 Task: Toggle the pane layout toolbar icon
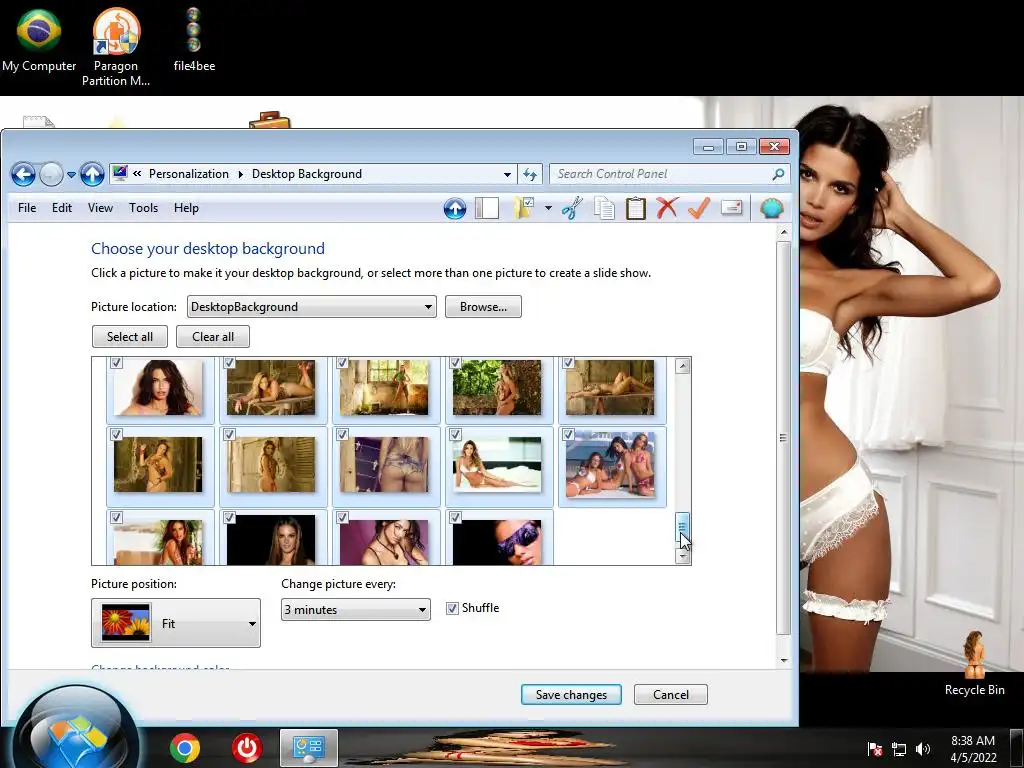pos(487,208)
